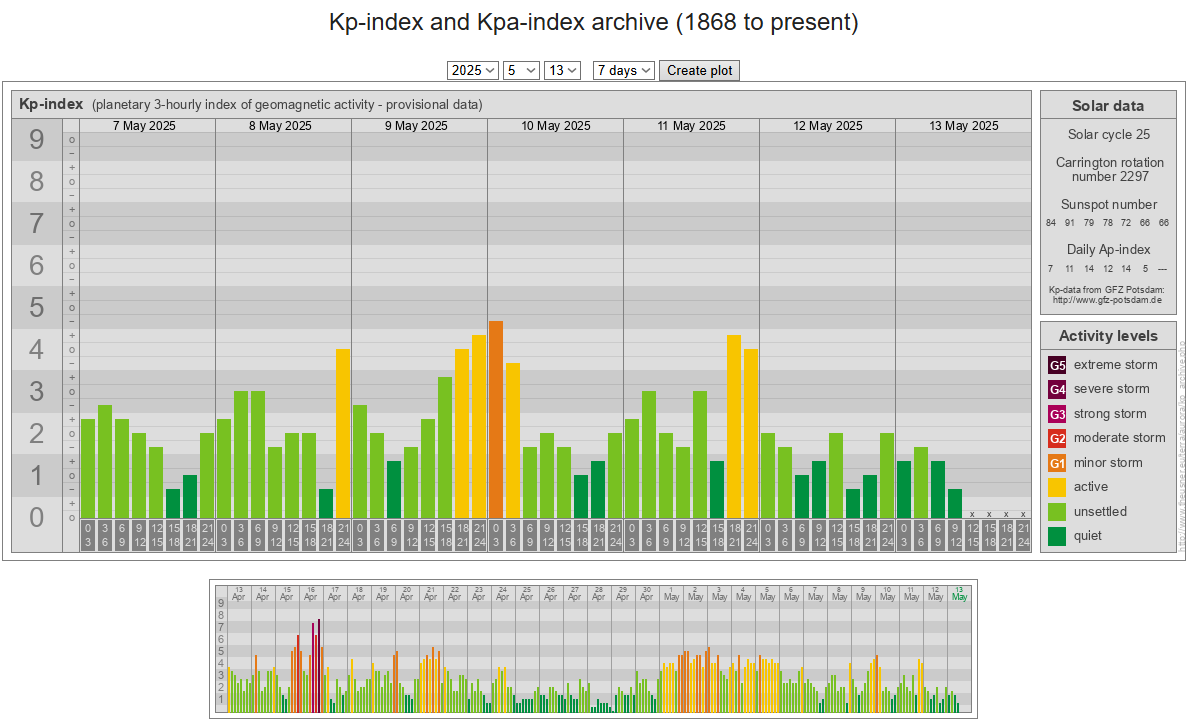Click the yellow active level swatch
Image resolution: width=1187 pixels, height=719 pixels.
1057,487
